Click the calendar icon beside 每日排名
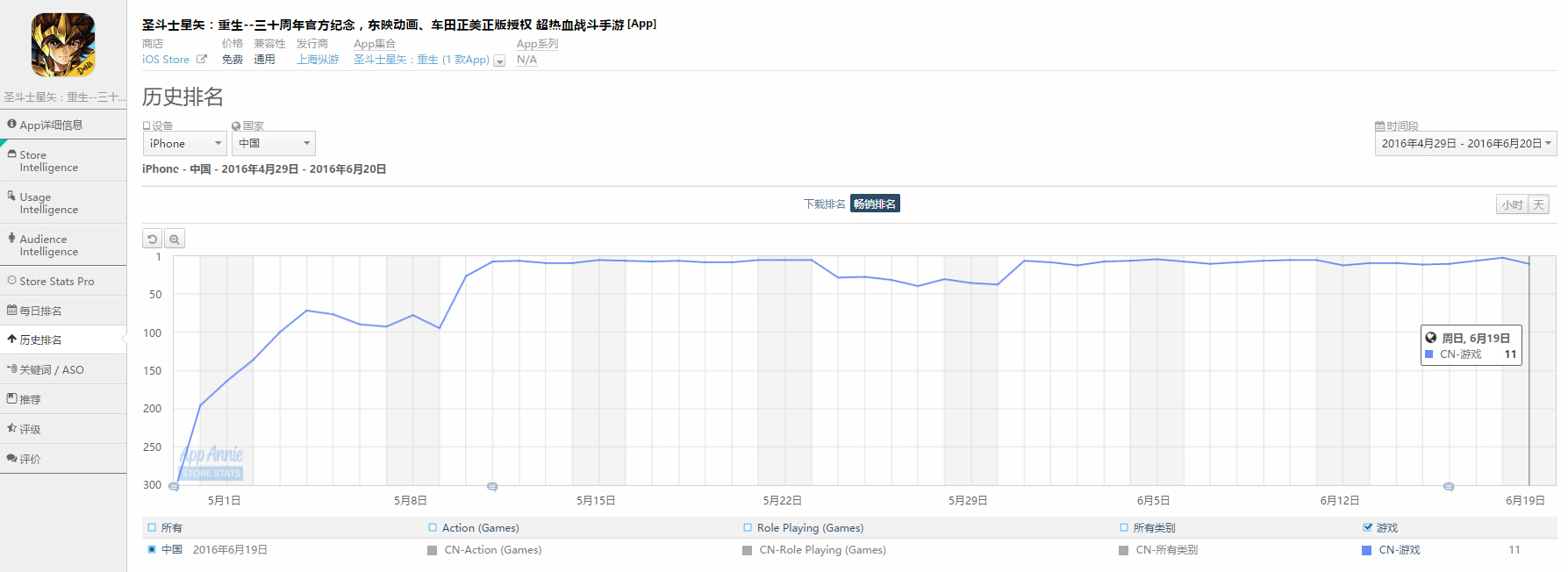Screen dimensions: 1568x572 point(12,310)
